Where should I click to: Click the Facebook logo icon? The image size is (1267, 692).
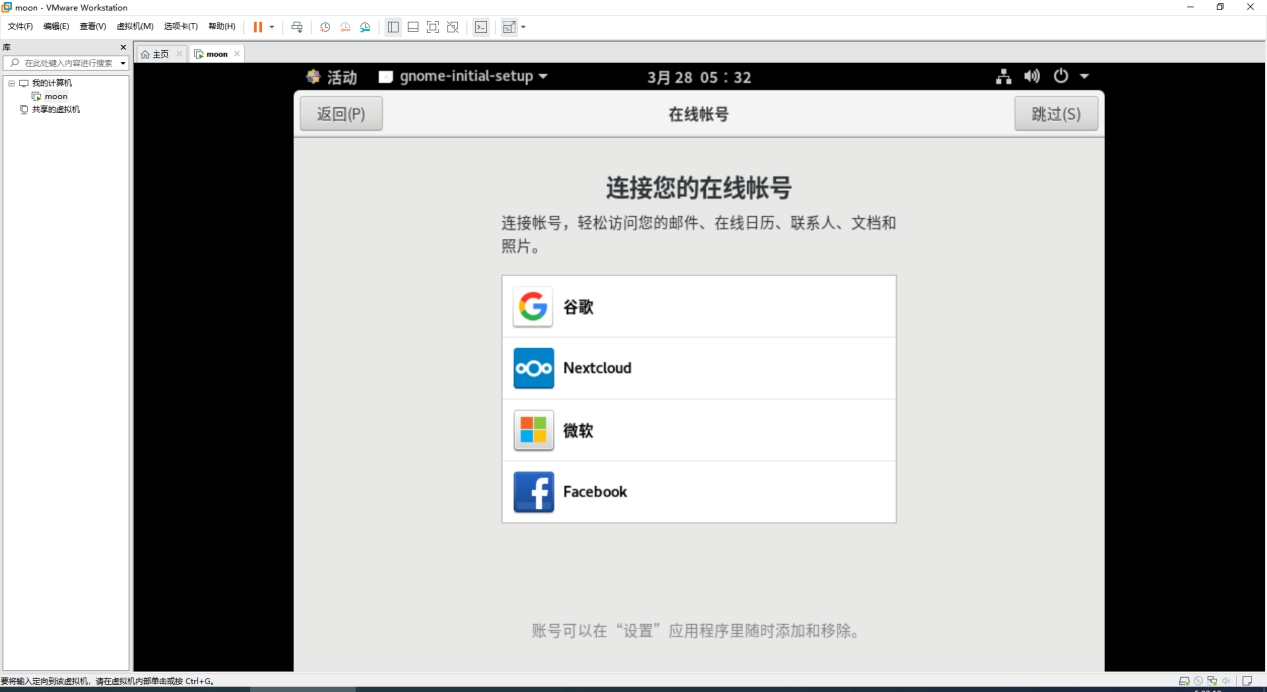tap(533, 492)
